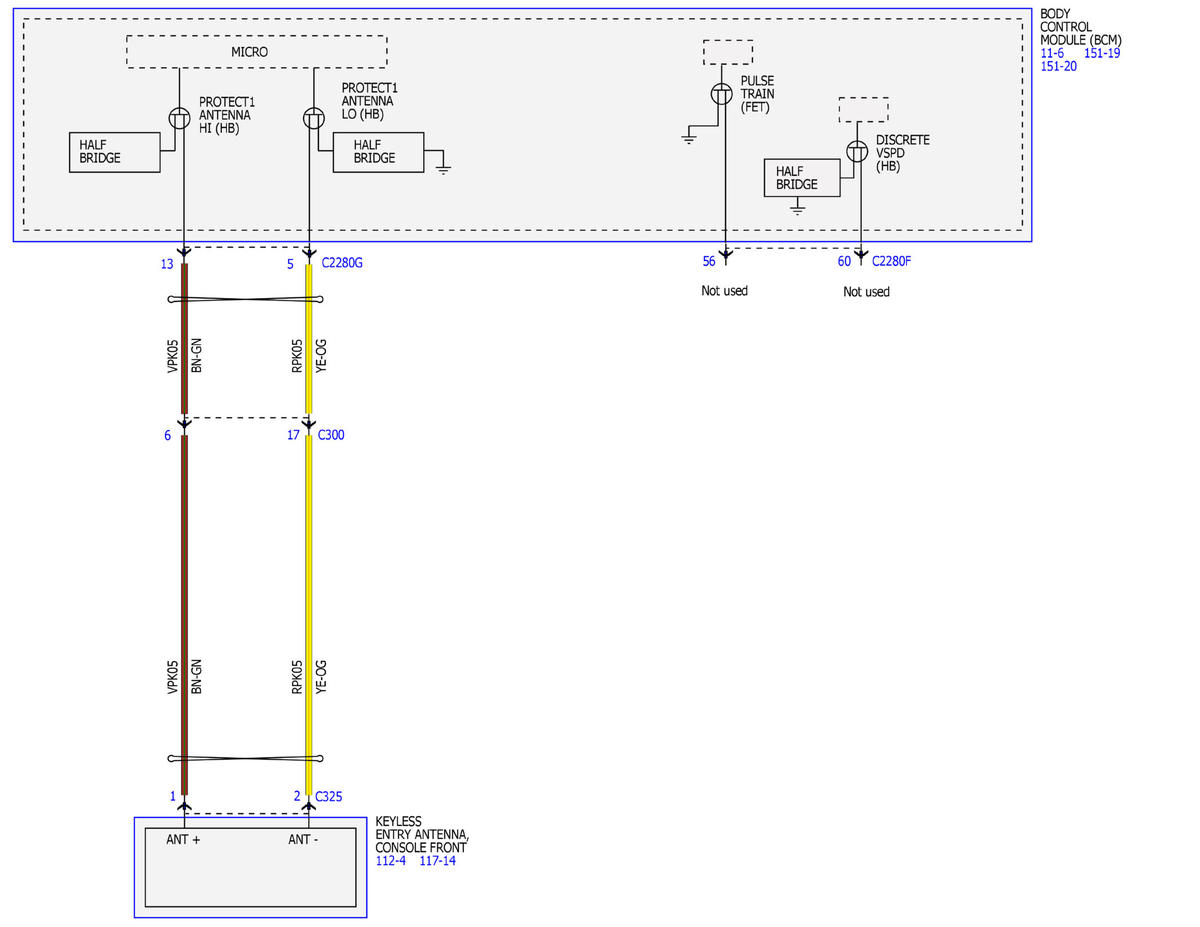Select the PULSE TRAIN (FET) label
Image resolution: width=1200 pixels, height=927 pixels.
tap(758, 94)
